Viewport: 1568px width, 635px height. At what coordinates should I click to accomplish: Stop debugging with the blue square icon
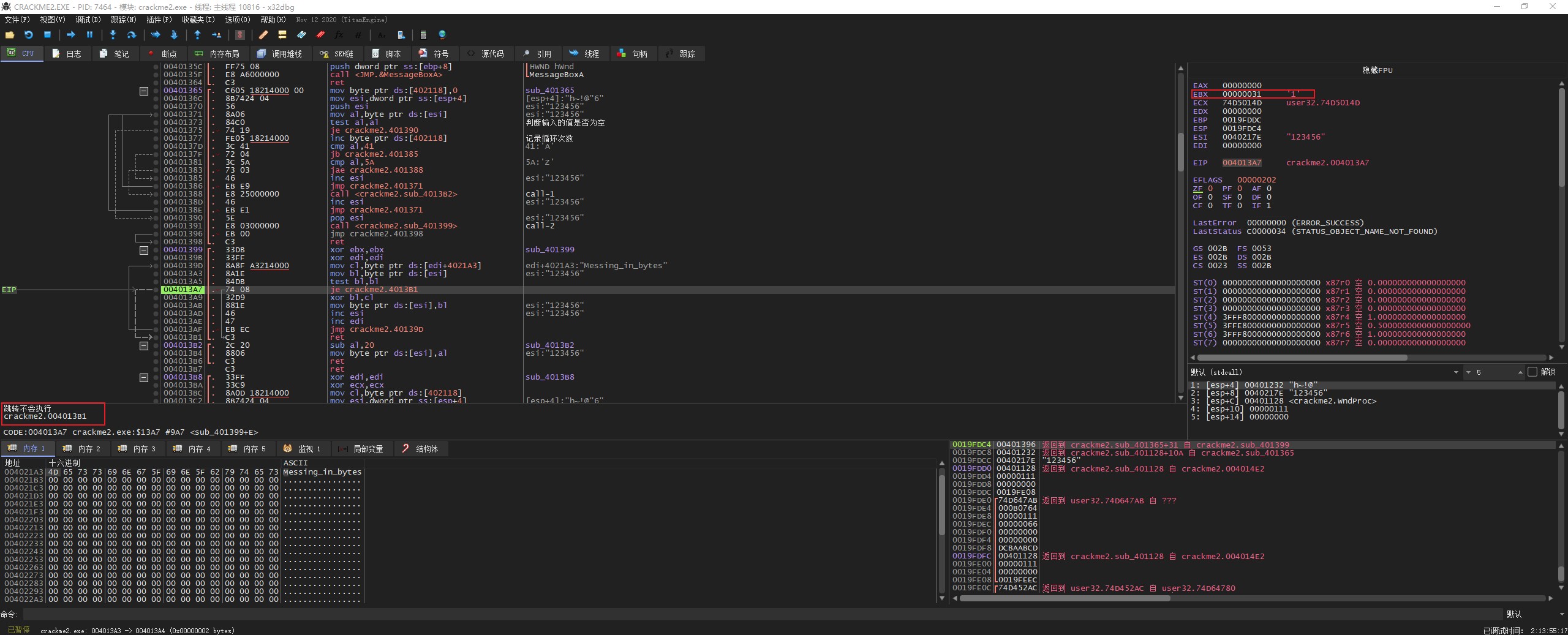click(47, 35)
